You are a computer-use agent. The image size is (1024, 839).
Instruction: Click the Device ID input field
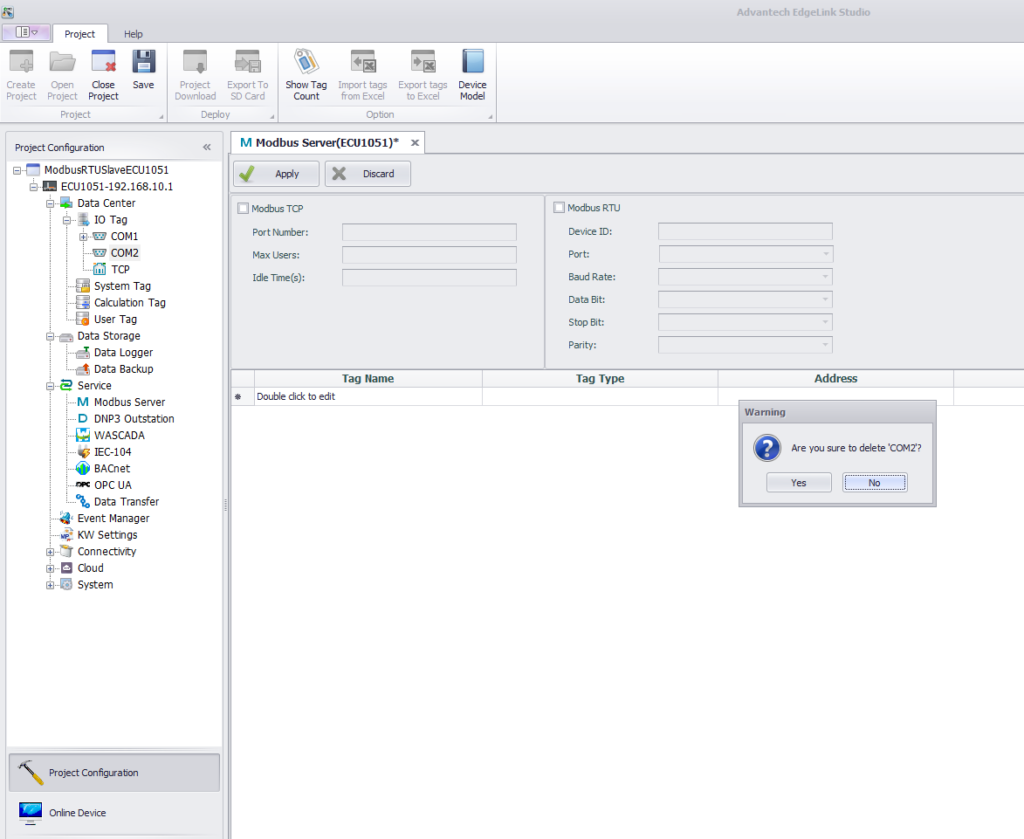click(745, 231)
